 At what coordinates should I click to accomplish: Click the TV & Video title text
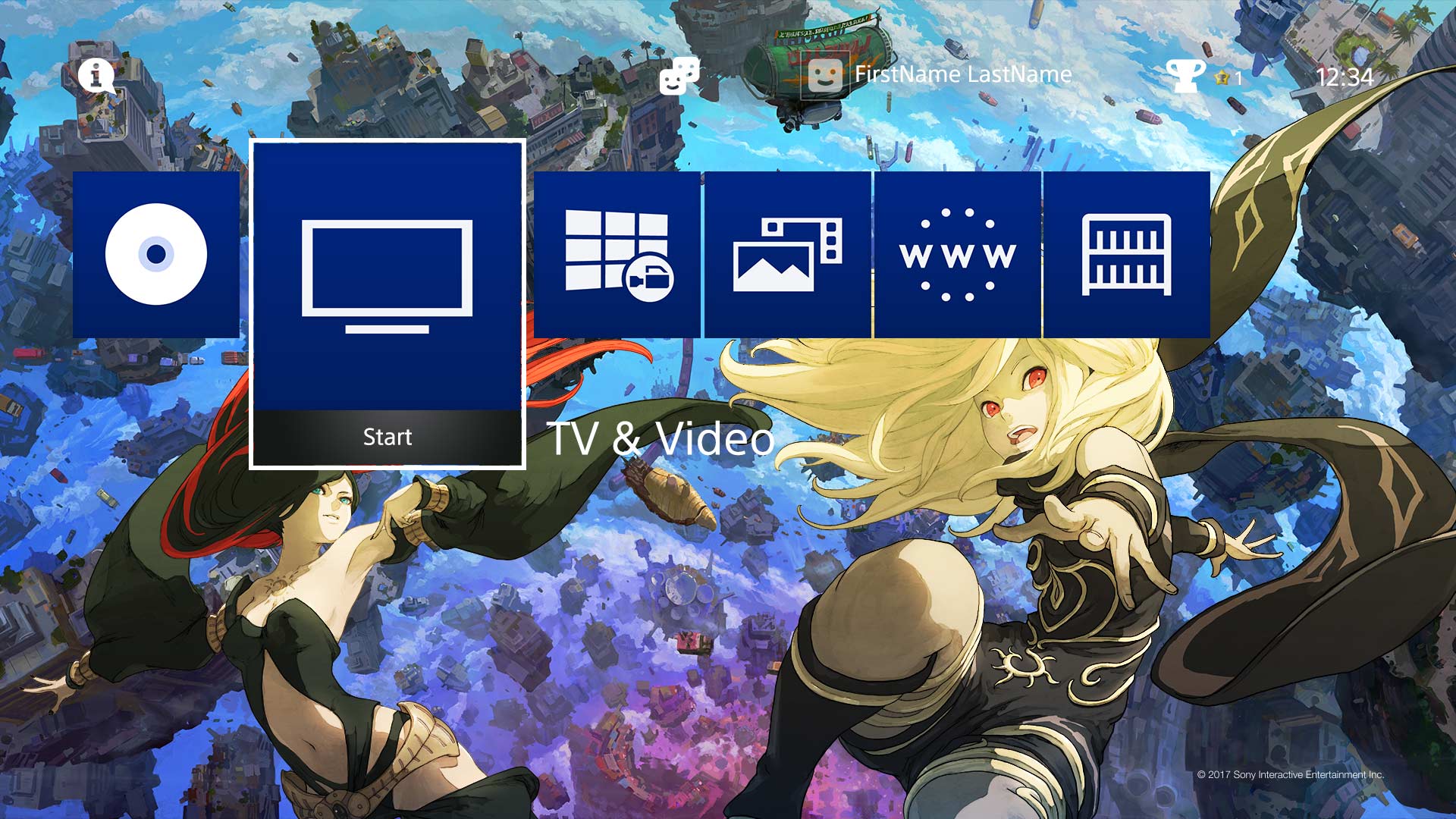click(661, 438)
